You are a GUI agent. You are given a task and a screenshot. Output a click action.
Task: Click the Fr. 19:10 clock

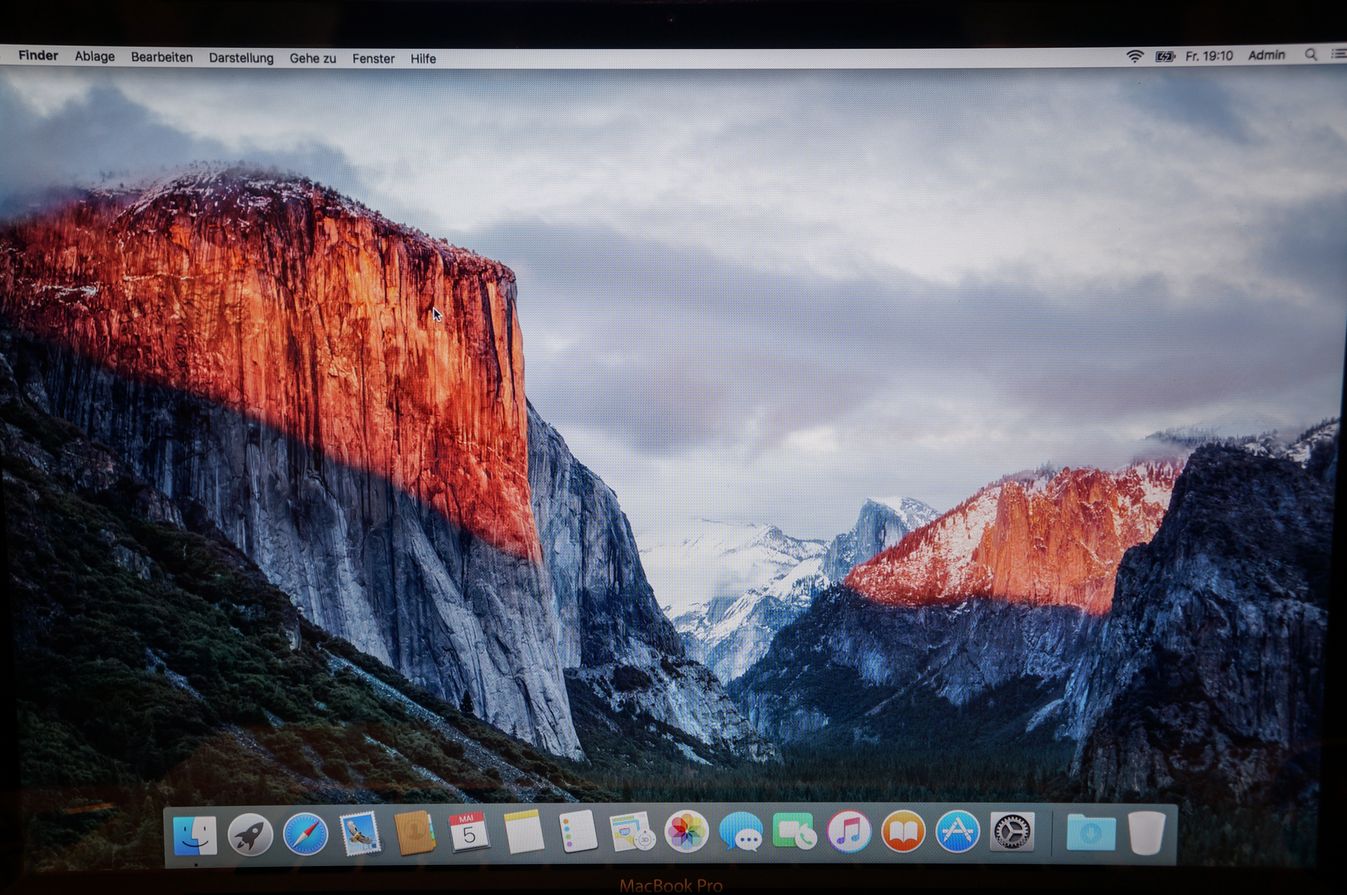pos(1209,56)
